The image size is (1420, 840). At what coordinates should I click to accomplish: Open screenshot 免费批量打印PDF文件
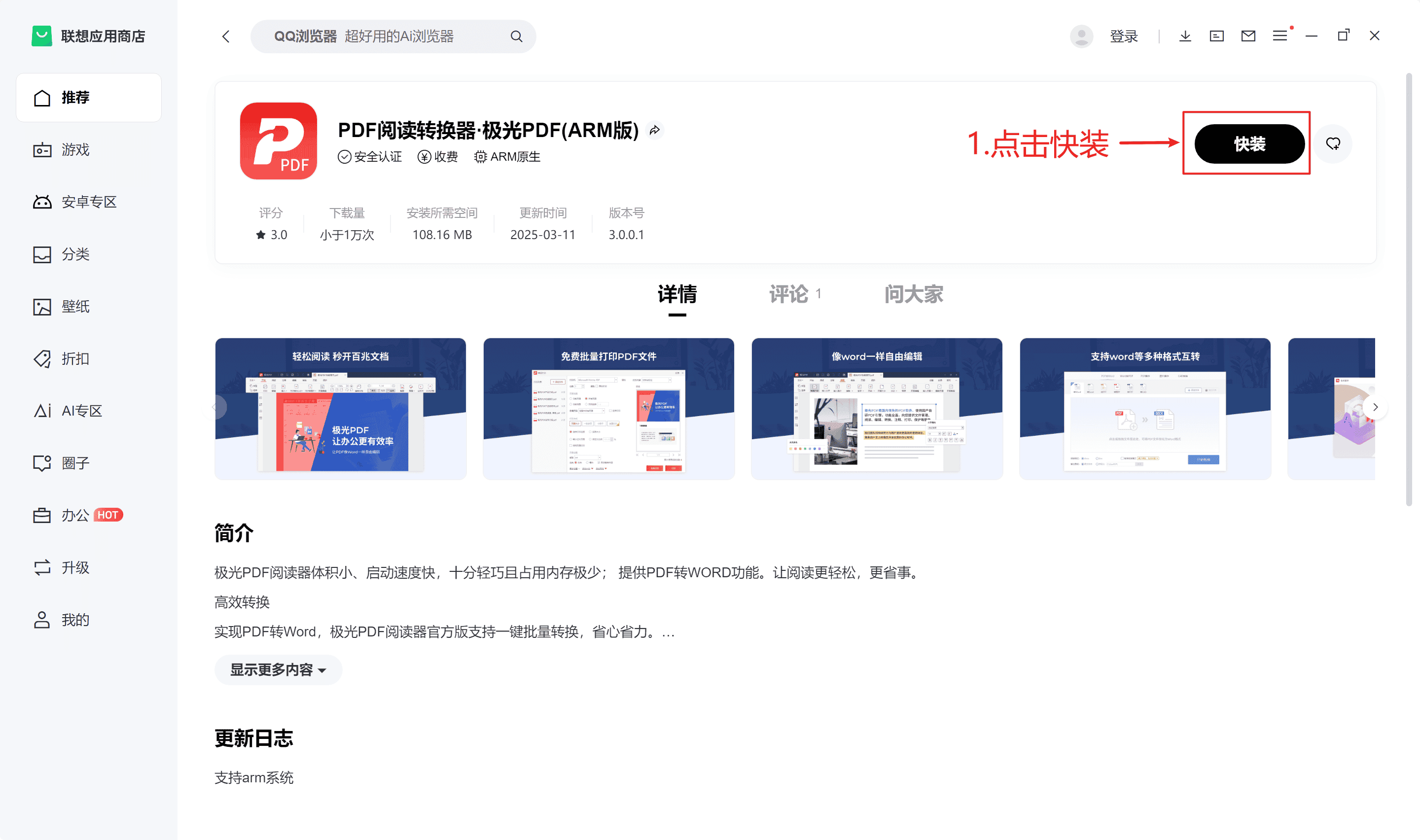point(608,409)
